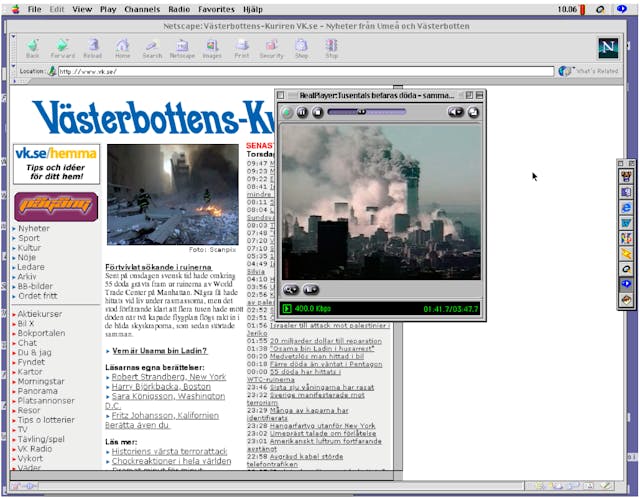Open the Hjälp menu

253,9
